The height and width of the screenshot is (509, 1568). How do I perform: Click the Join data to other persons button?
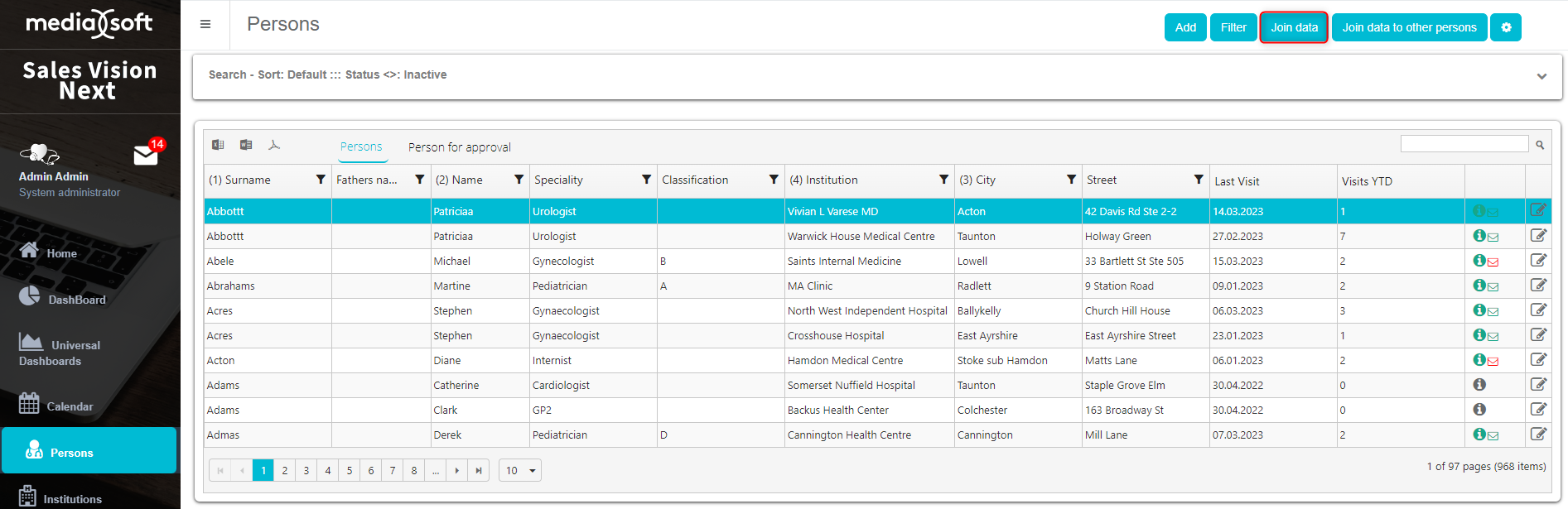[x=1409, y=27]
